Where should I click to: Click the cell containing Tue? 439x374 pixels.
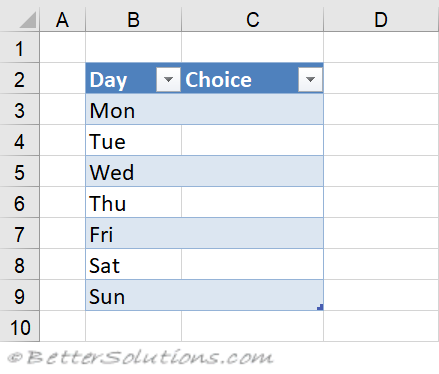click(x=133, y=140)
